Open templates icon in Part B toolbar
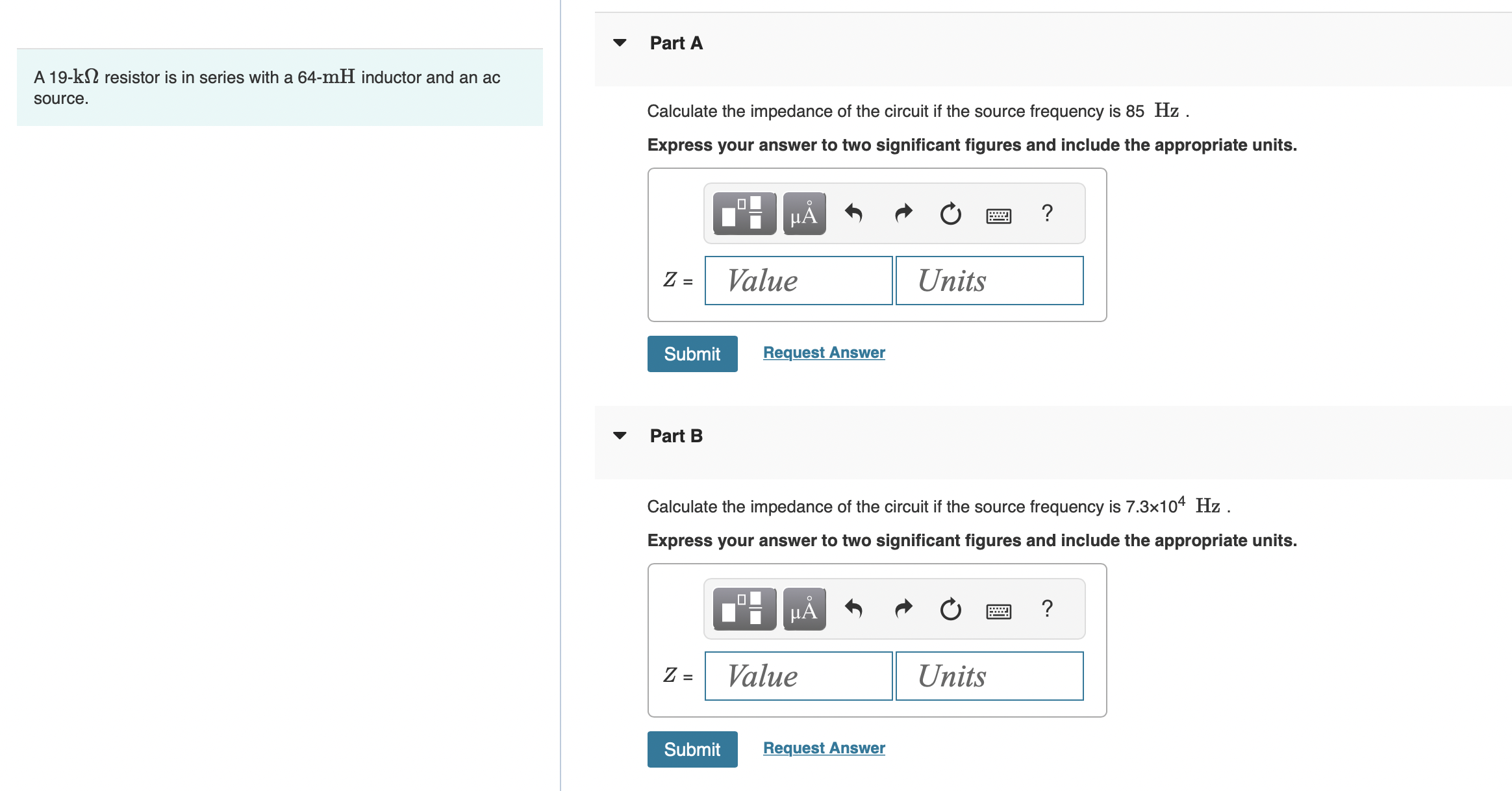1512x791 pixels. tap(744, 609)
